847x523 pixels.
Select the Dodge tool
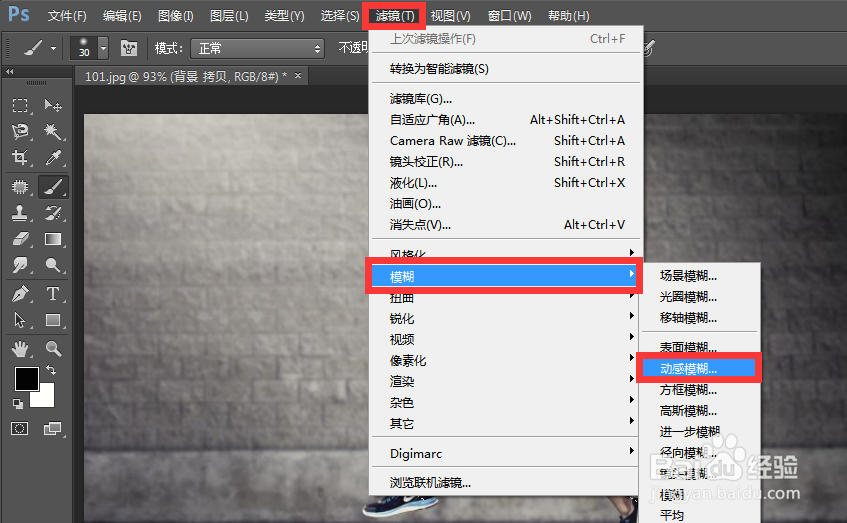coord(53,265)
